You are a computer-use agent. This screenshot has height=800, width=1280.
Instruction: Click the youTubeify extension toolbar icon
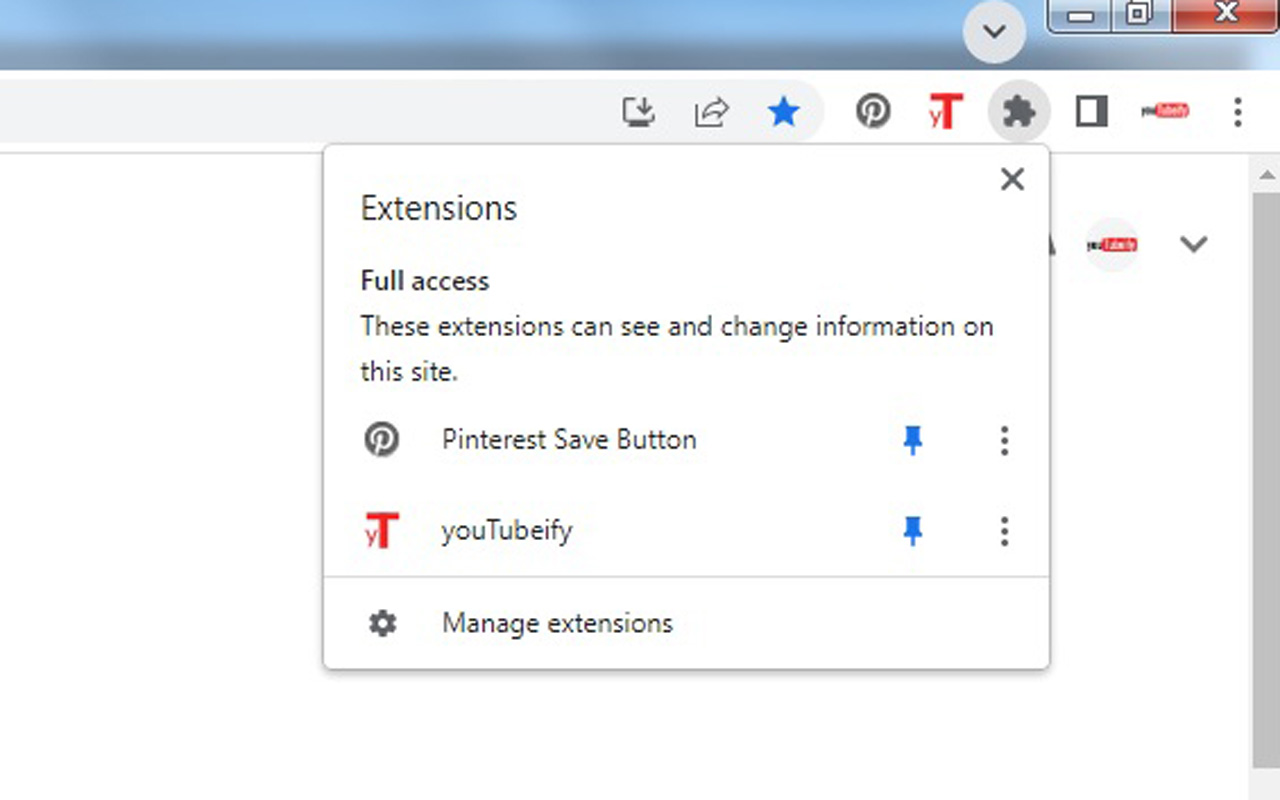(944, 111)
